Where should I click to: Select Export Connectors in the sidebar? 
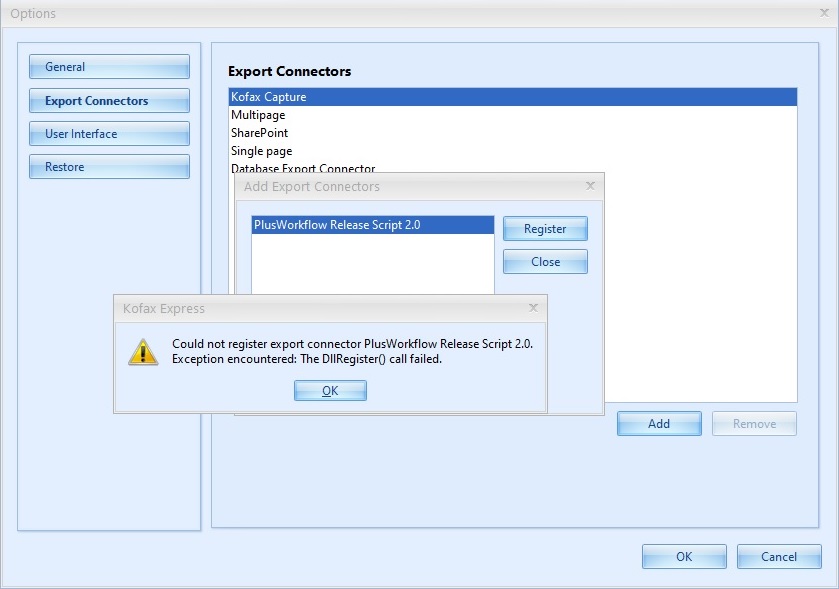coord(109,101)
